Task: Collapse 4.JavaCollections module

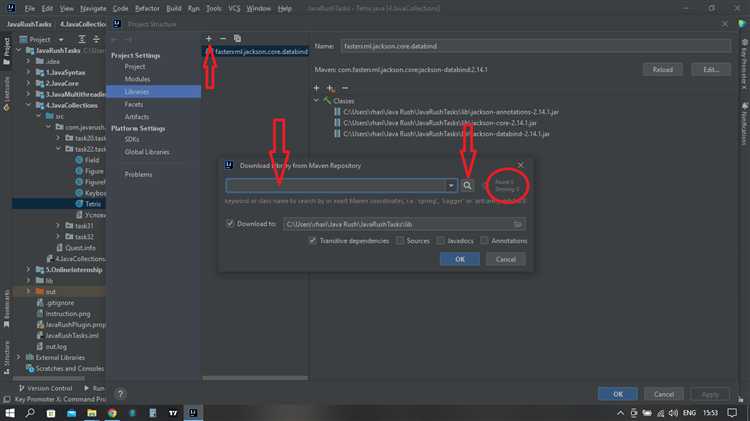Action: [x=28, y=105]
